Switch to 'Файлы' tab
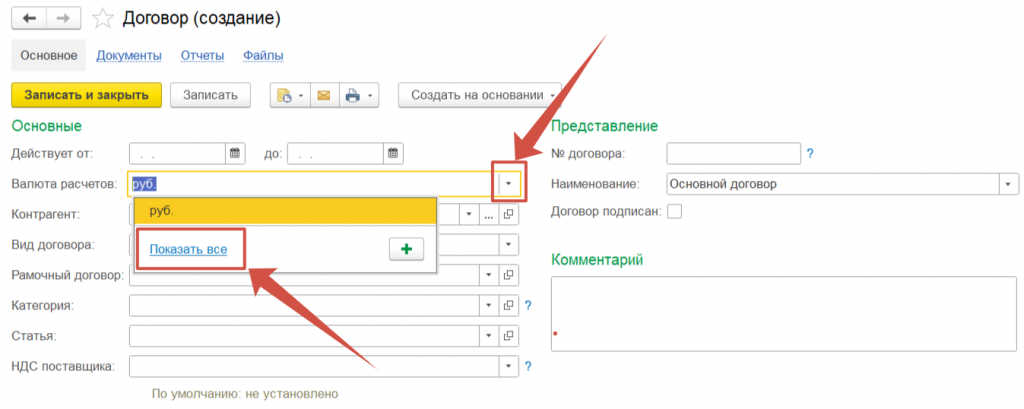 tap(262, 56)
